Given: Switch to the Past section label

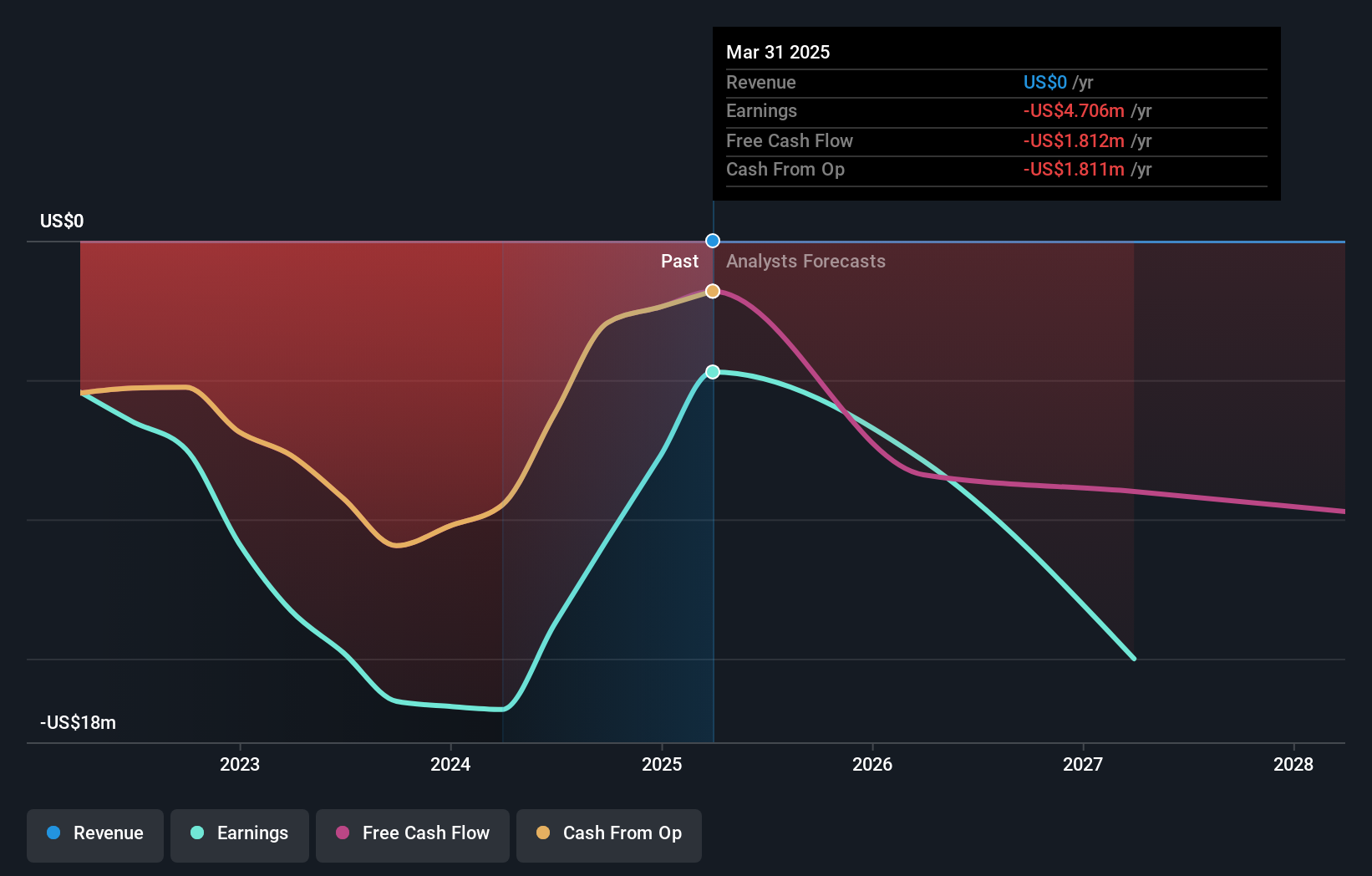Looking at the screenshot, I should 679,261.
